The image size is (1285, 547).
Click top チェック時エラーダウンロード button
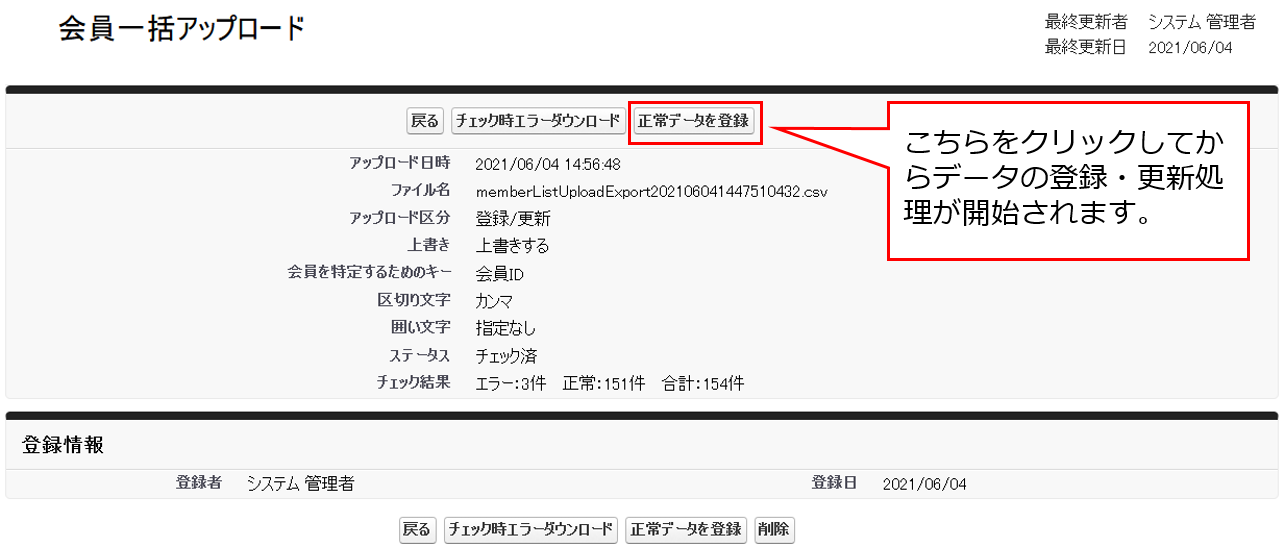coord(538,121)
